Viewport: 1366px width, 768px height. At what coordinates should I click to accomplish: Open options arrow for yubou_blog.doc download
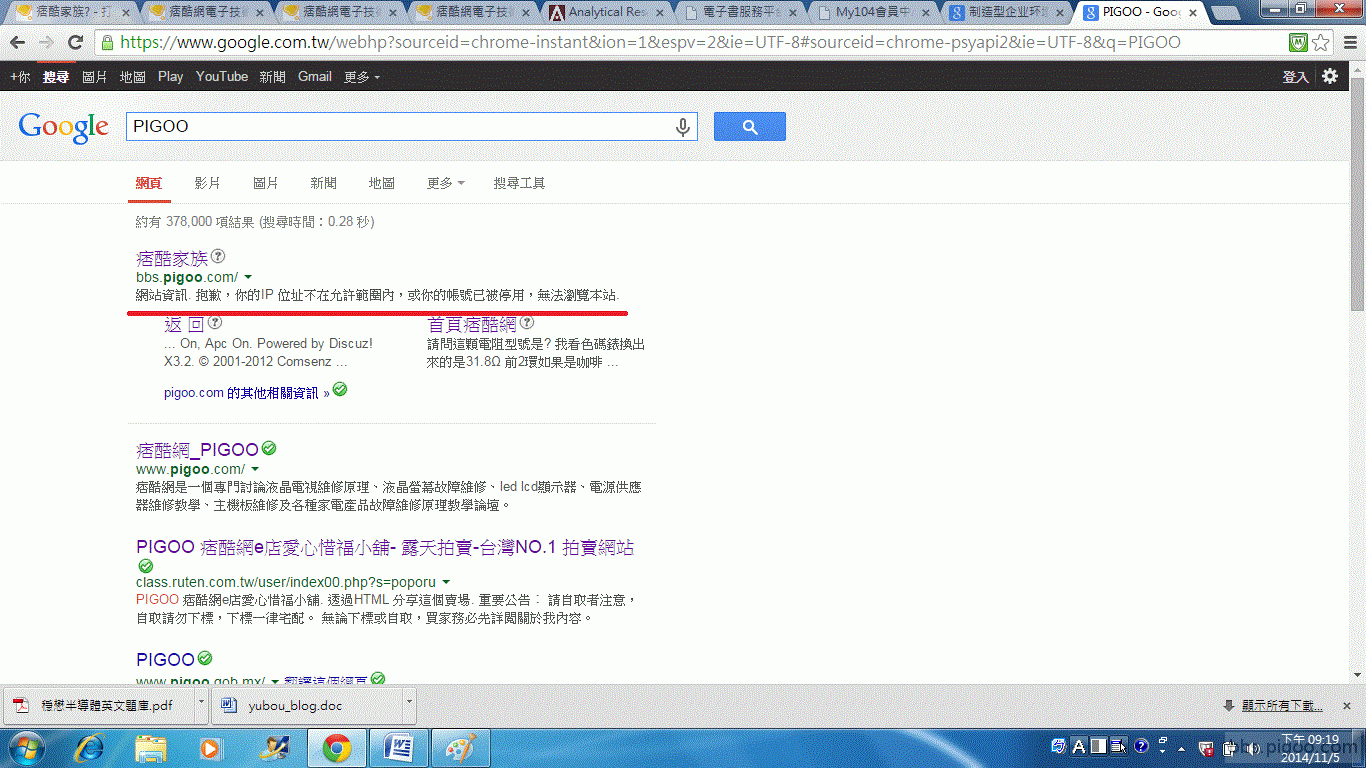click(410, 704)
